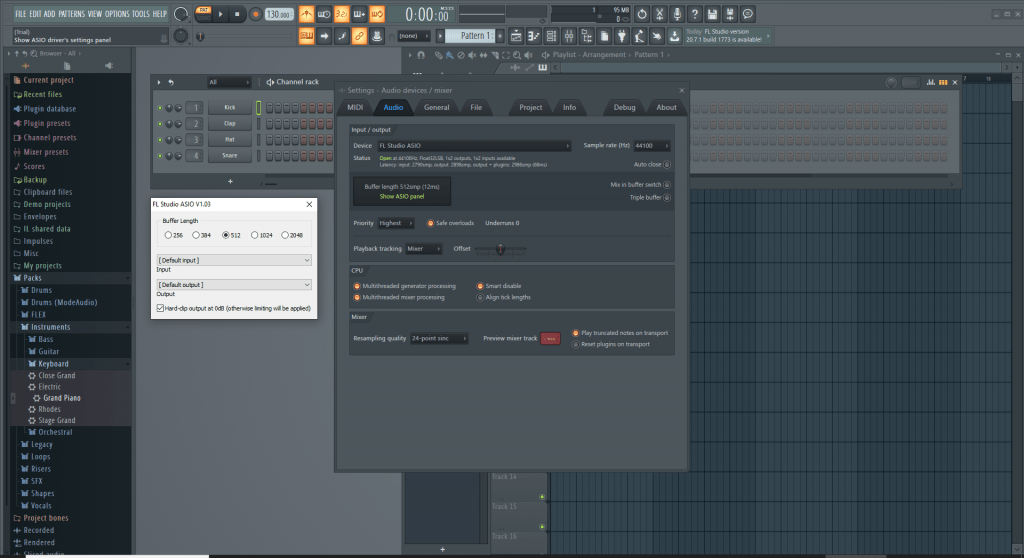The width and height of the screenshot is (1024, 558).
Task: Open the project picker pages icon
Action: click(604, 37)
